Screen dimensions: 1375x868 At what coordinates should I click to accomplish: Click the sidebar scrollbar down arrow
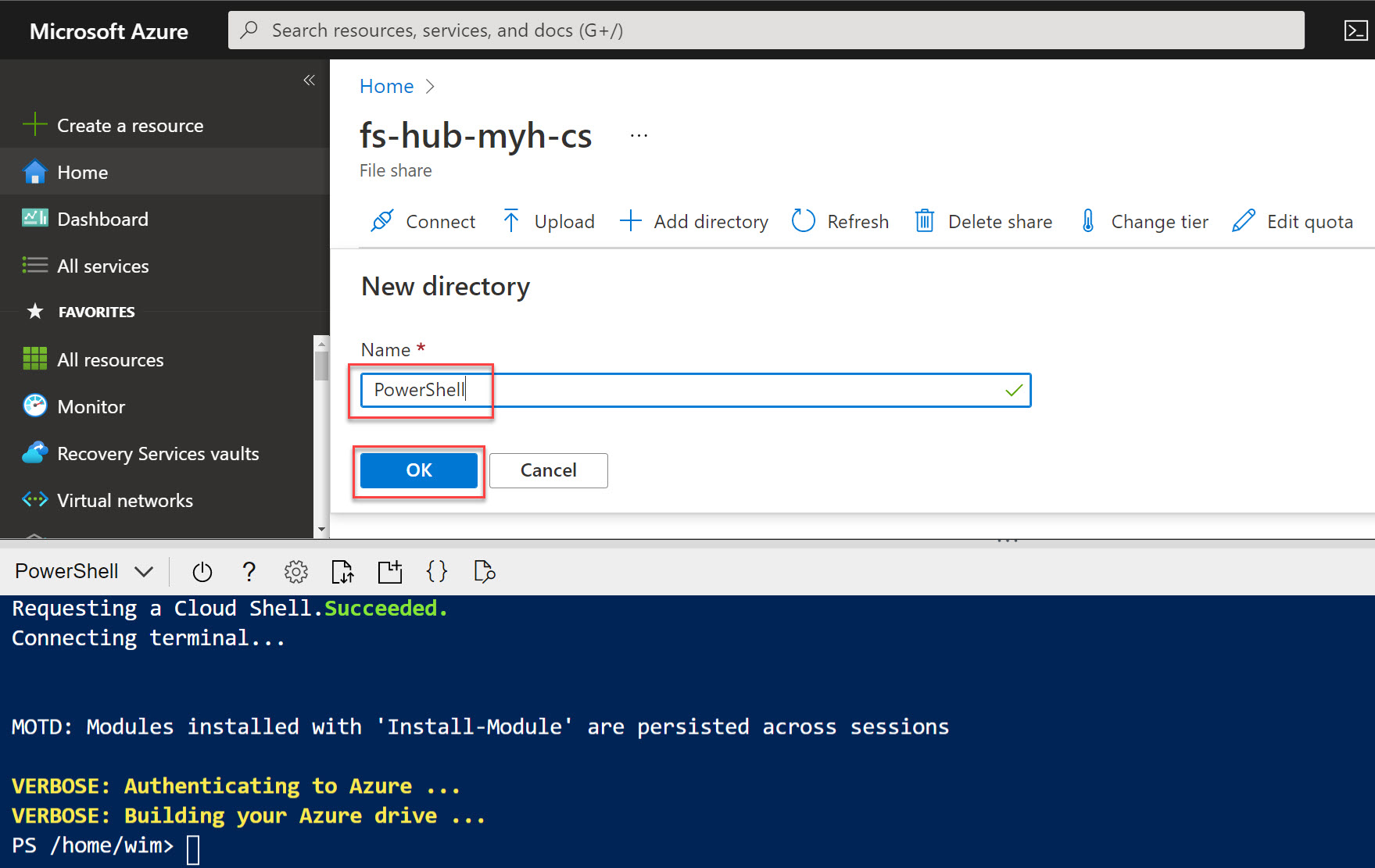click(x=321, y=530)
